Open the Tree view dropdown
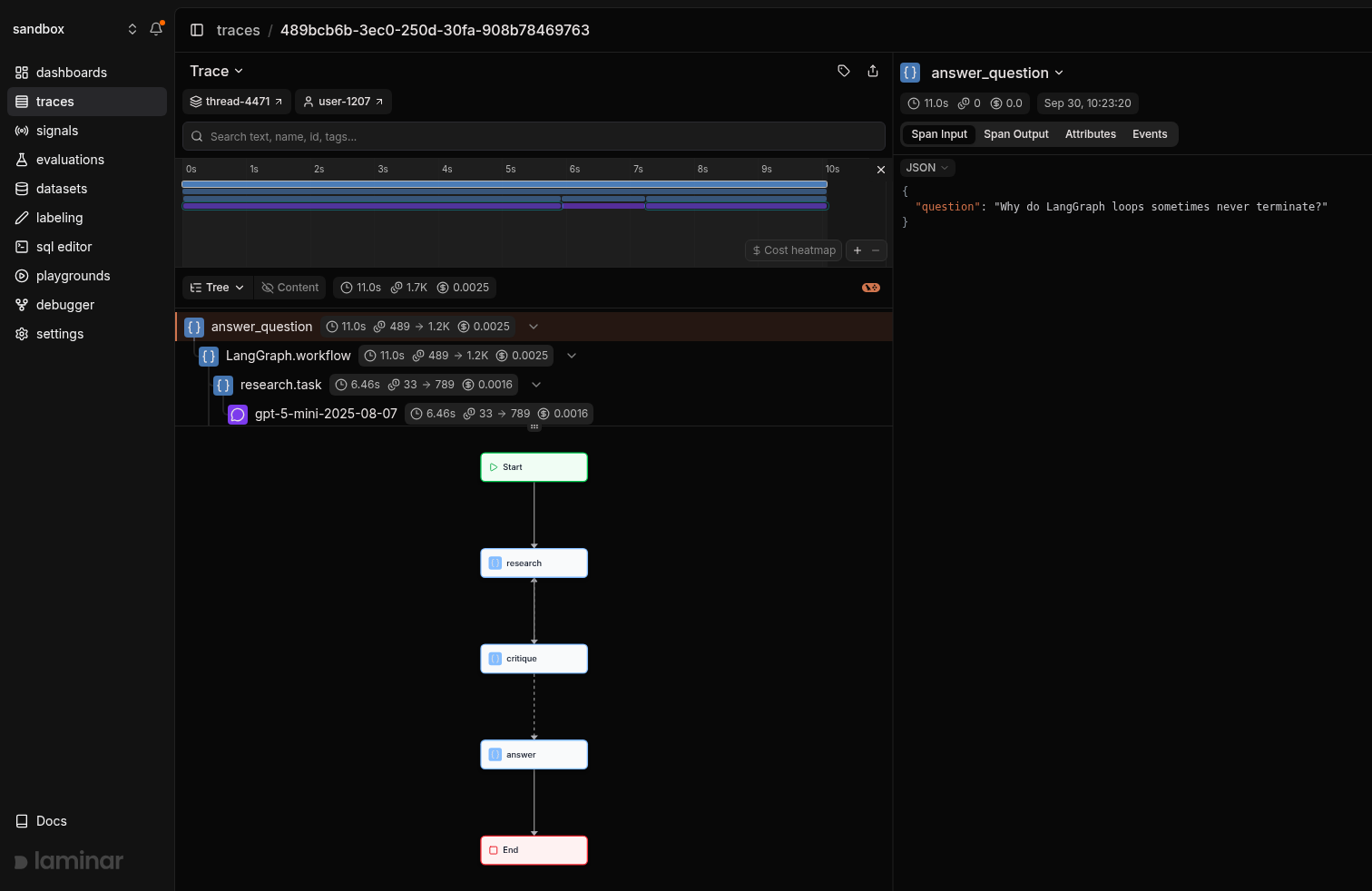The height and width of the screenshot is (891, 1372). tap(218, 288)
